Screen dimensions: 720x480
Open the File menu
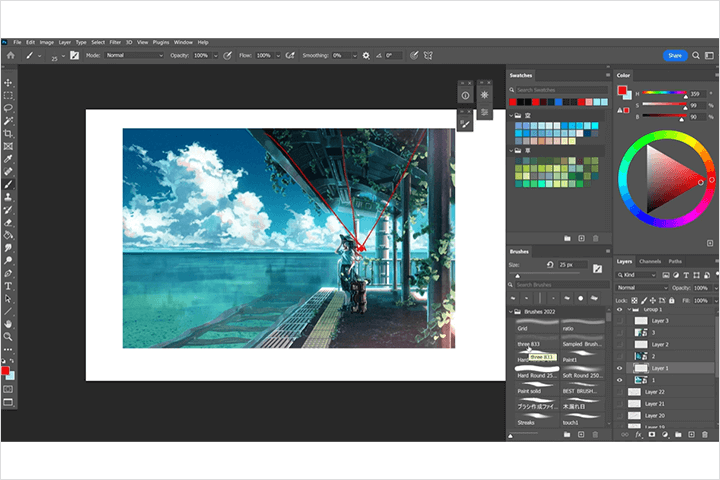(x=17, y=42)
